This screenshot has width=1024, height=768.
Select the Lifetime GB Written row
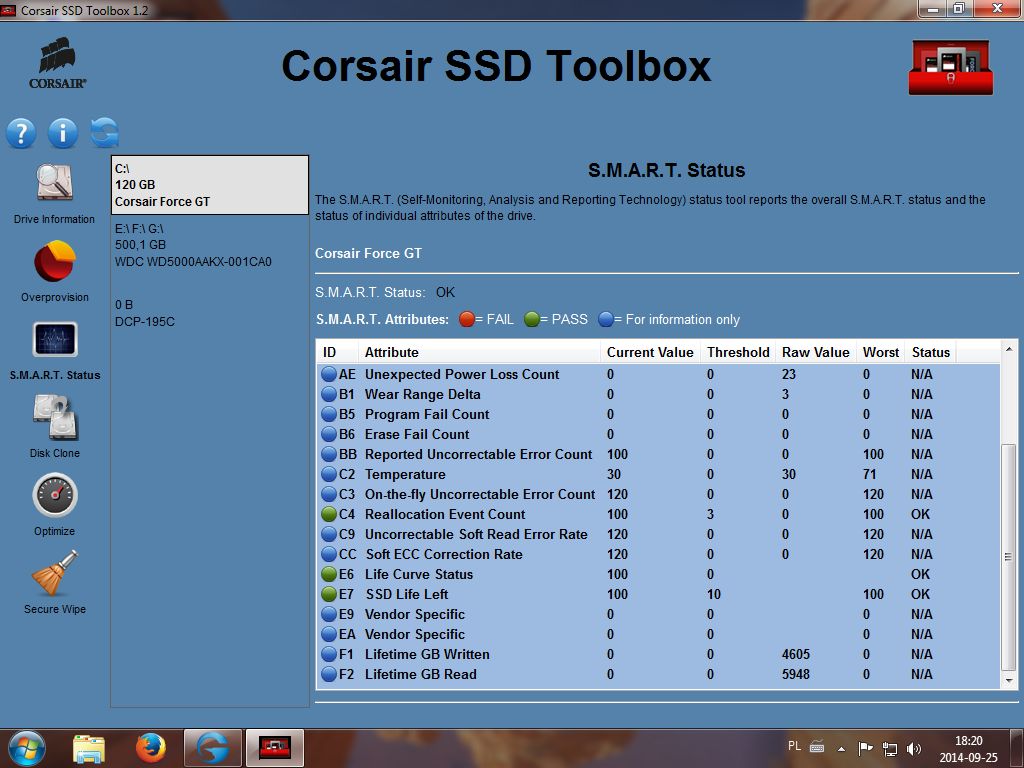pos(658,654)
